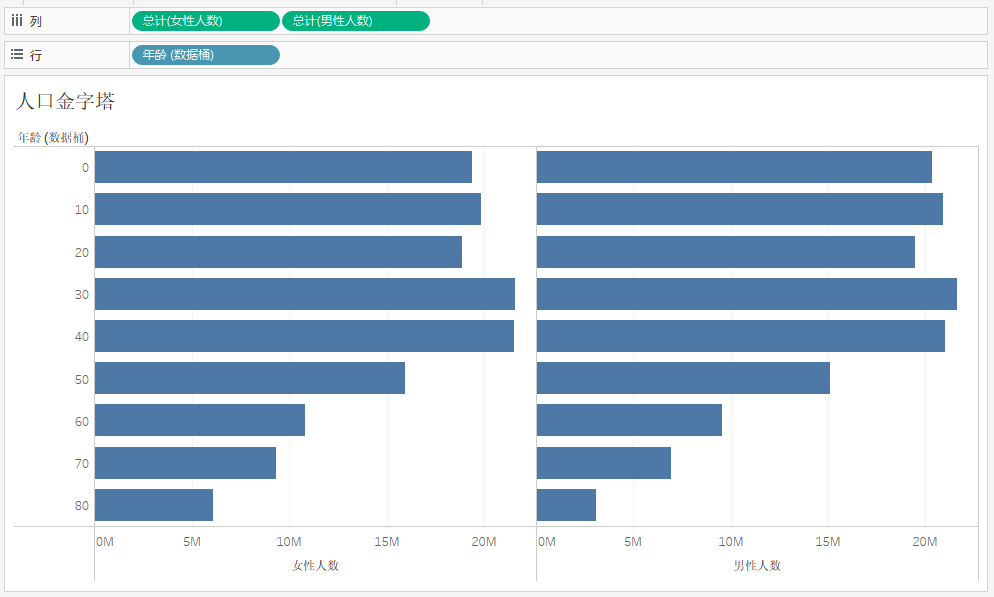The width and height of the screenshot is (994, 597).
Task: Click the 女性人数 axis title
Action: click(315, 565)
